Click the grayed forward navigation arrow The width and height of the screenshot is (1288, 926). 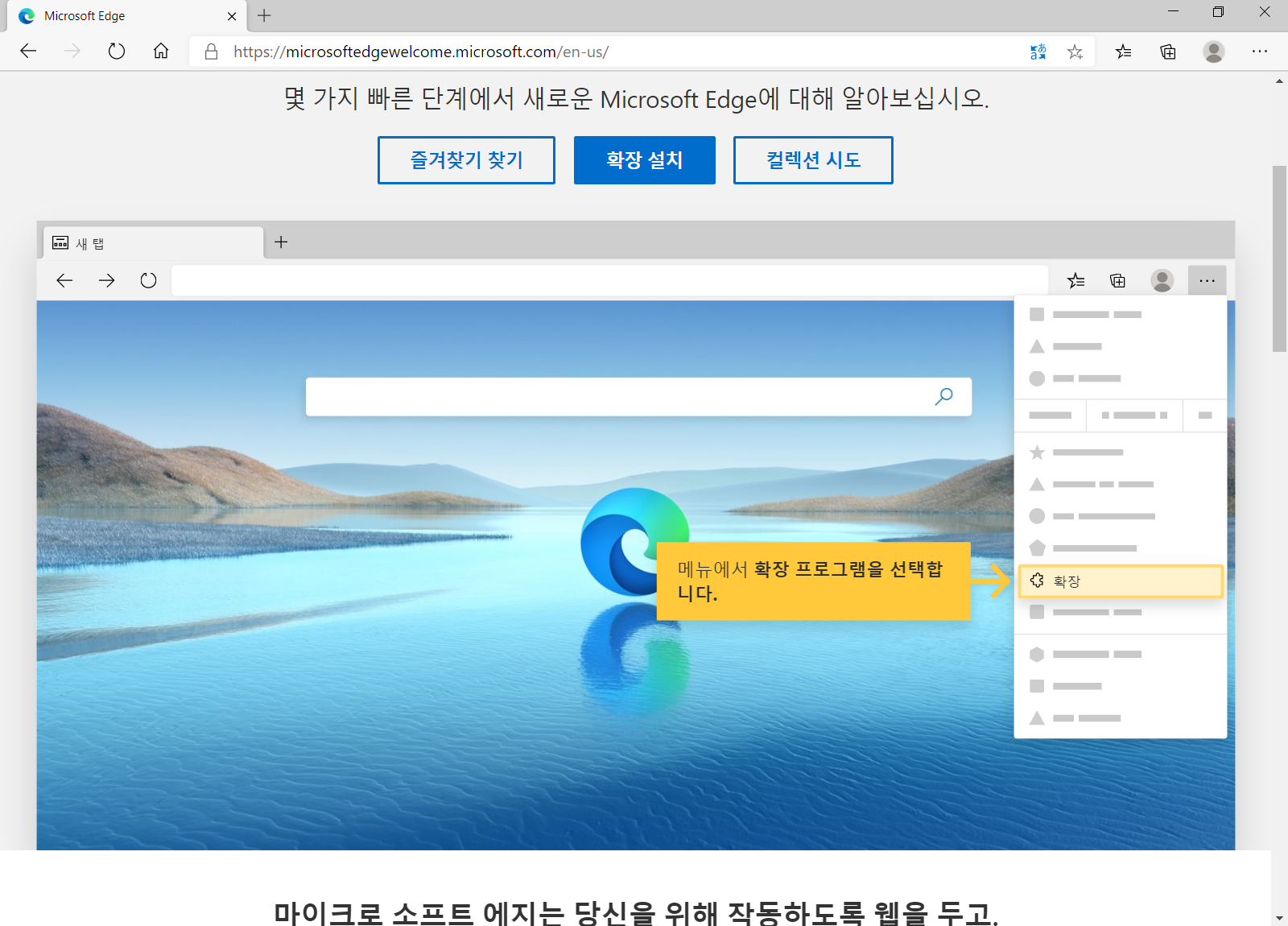(x=72, y=52)
